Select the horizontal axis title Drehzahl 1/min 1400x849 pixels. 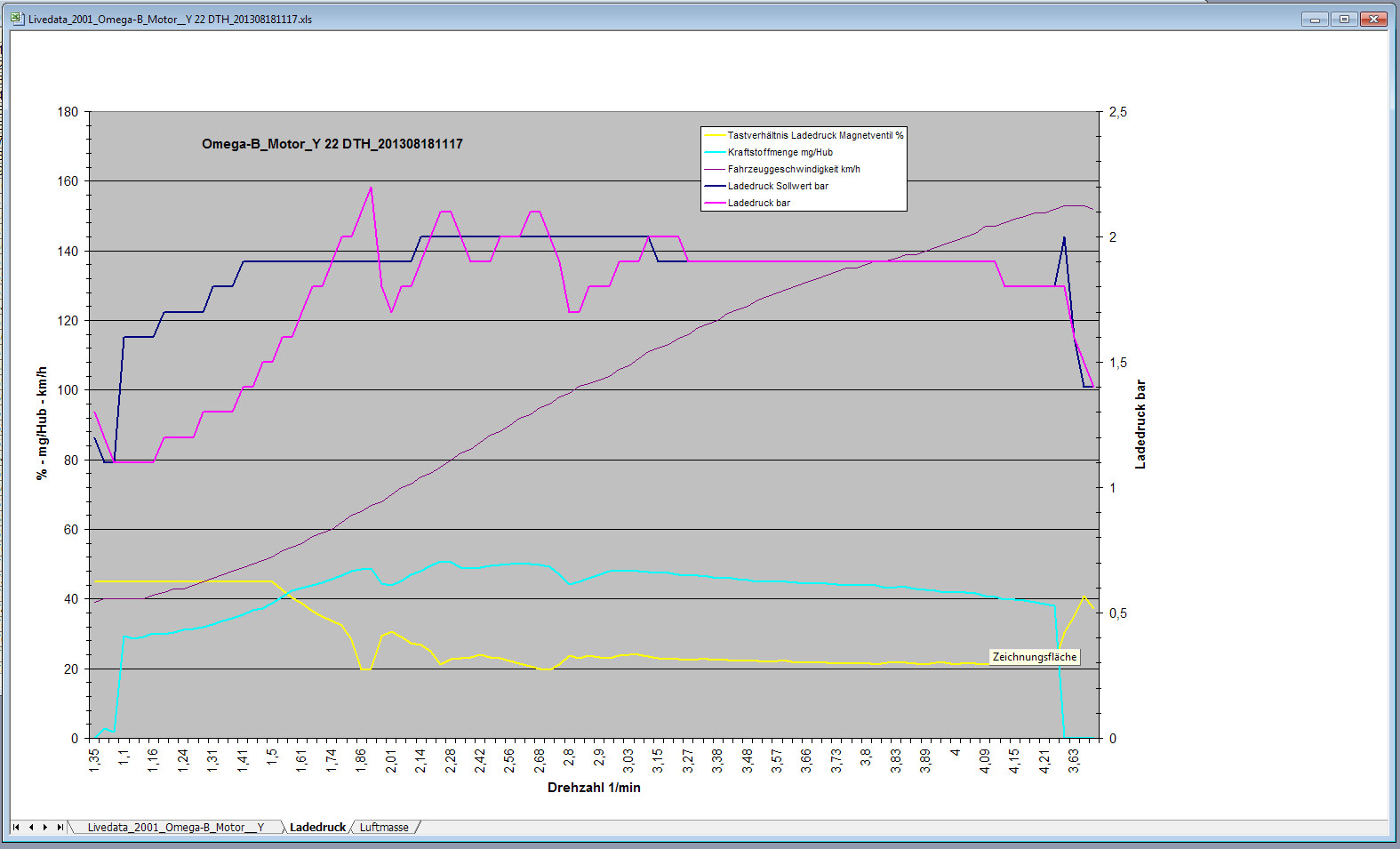594,788
